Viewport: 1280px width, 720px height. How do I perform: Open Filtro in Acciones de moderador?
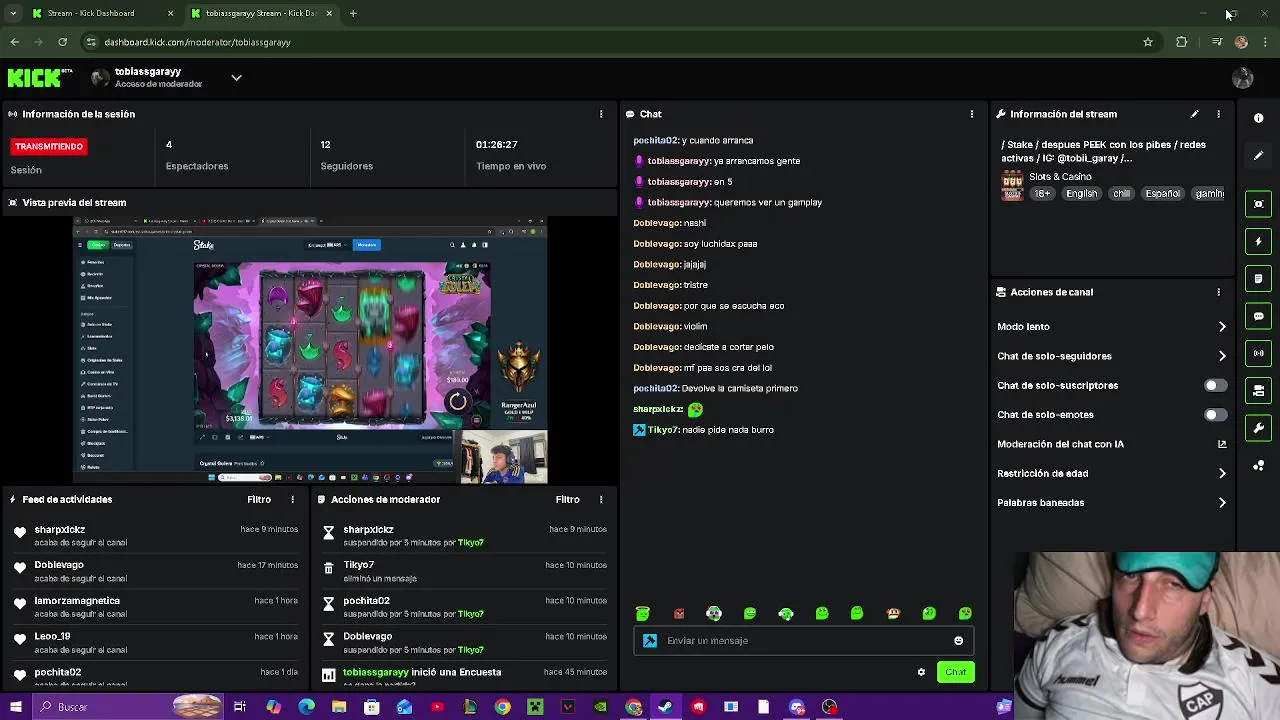(567, 499)
